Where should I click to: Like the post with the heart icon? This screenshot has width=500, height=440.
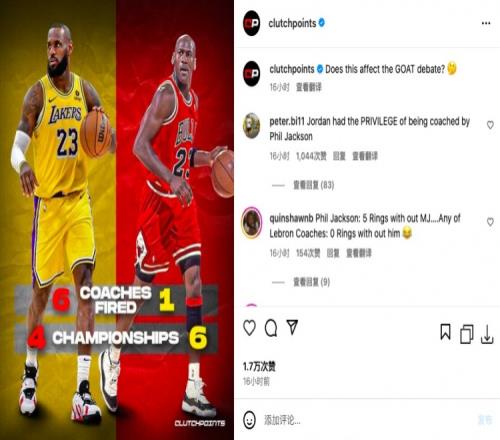click(x=249, y=328)
